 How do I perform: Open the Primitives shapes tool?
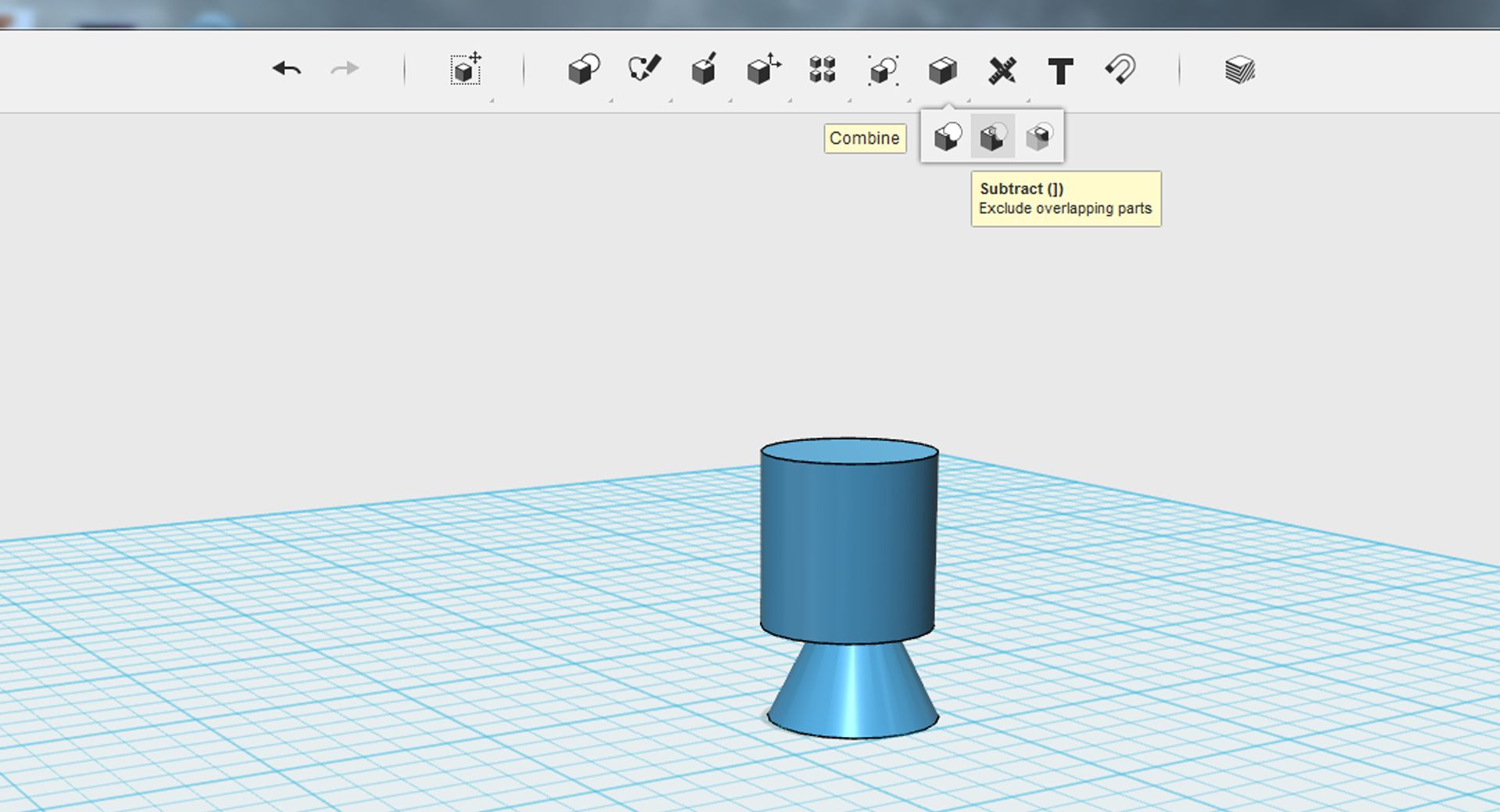[x=584, y=69]
